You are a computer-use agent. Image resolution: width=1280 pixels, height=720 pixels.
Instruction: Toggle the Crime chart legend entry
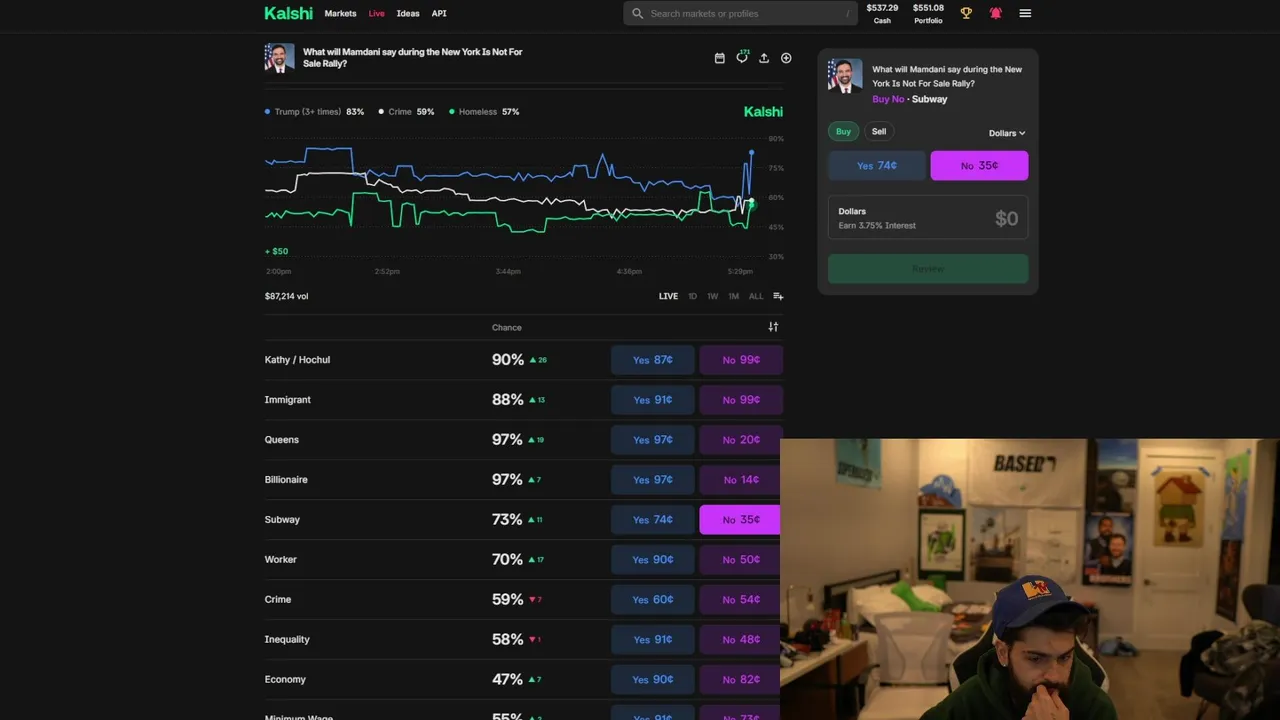coord(406,112)
